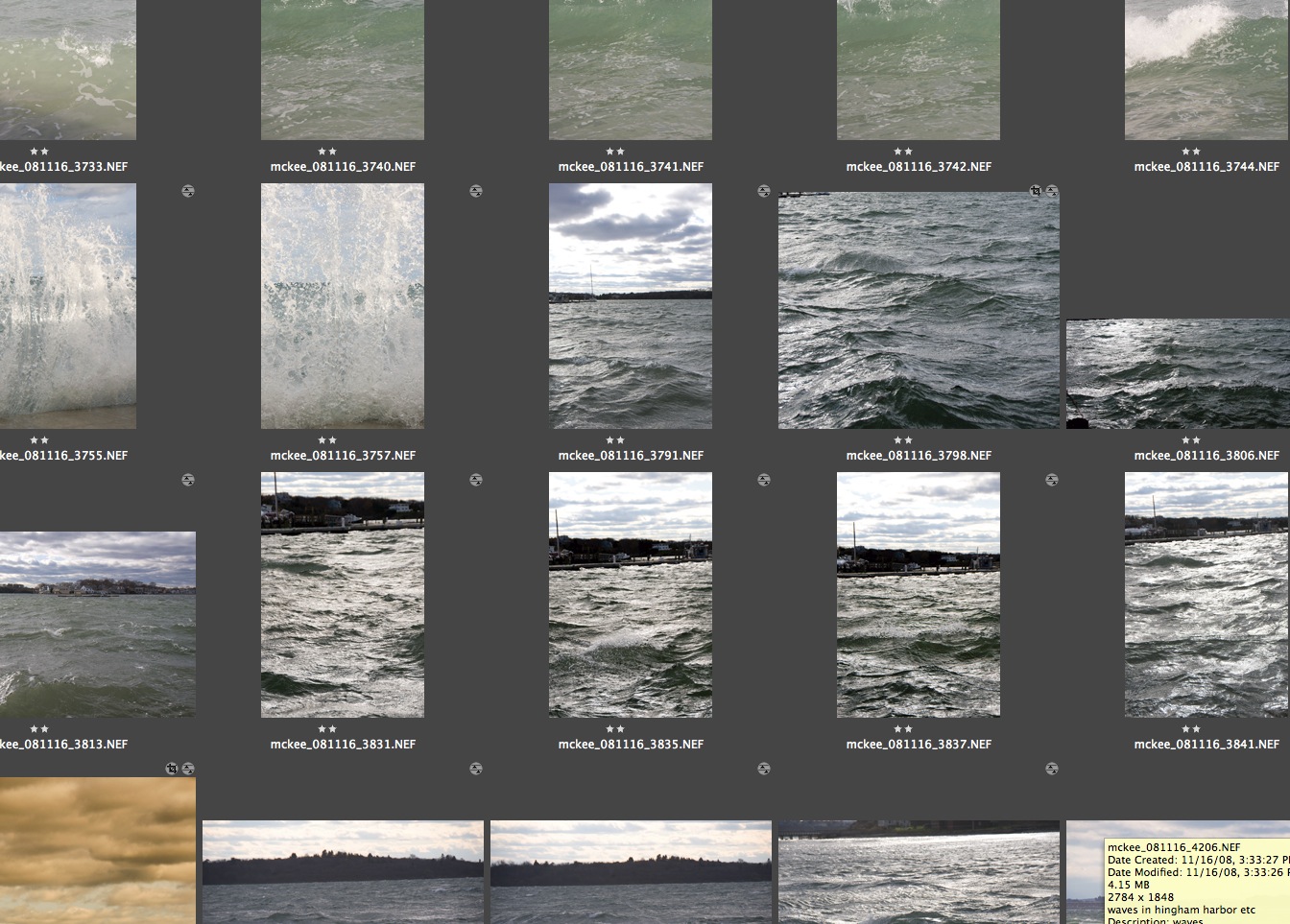Click the filename label mckee_081116_3798.NEF
Screen dimensions: 1290x924
tap(919, 456)
